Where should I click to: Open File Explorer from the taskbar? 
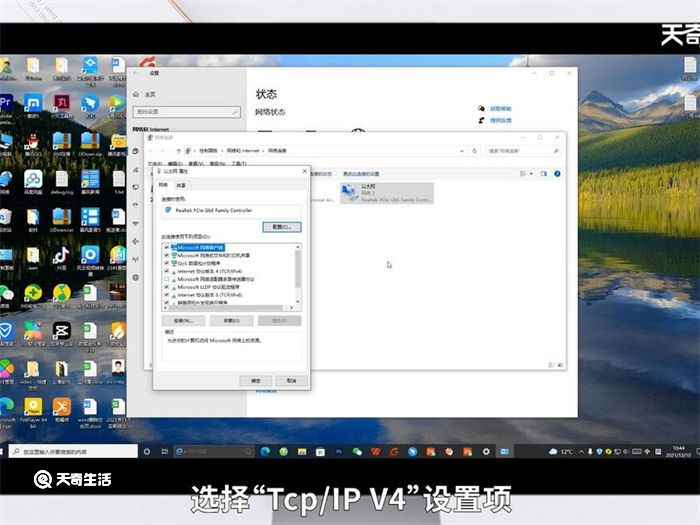(x=302, y=452)
